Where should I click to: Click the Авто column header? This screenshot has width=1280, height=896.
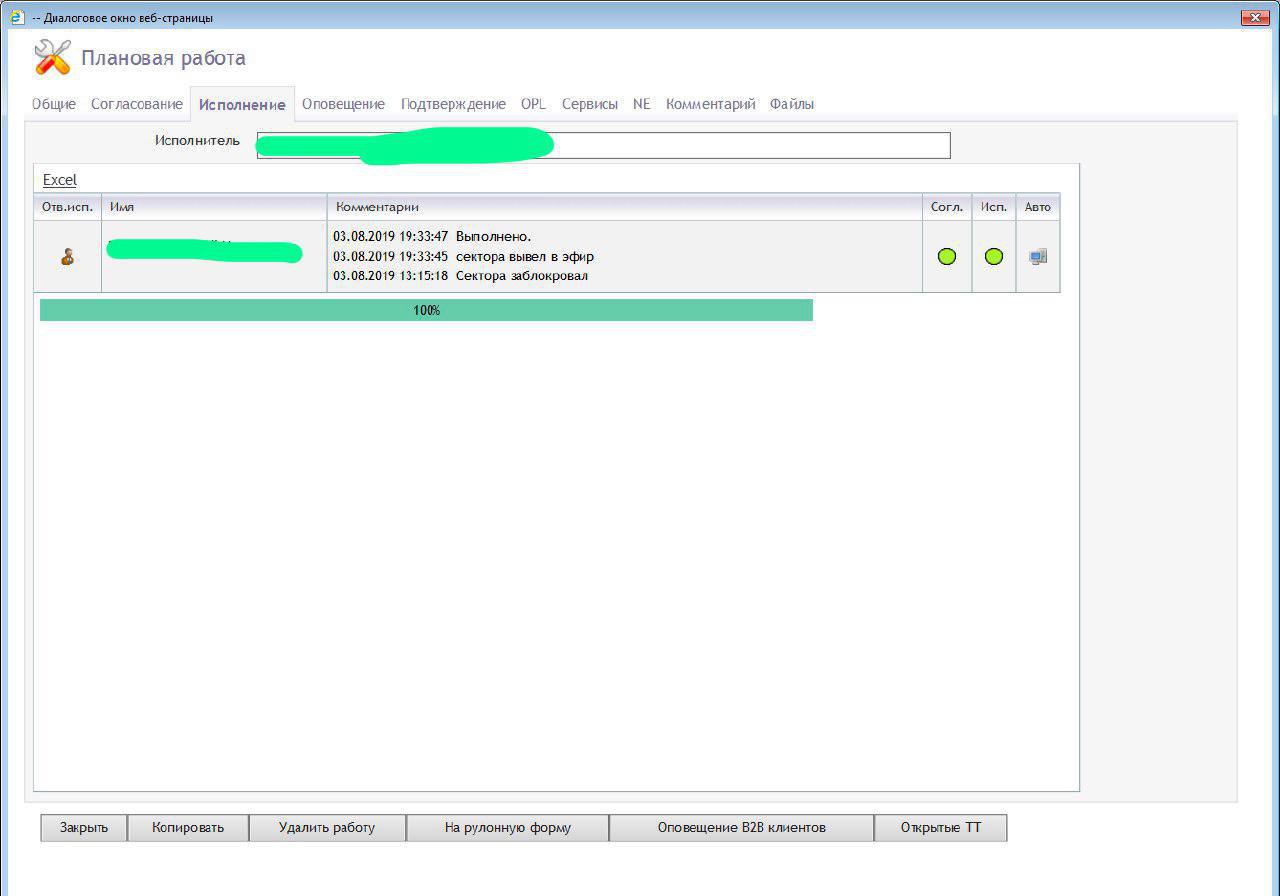(1038, 207)
